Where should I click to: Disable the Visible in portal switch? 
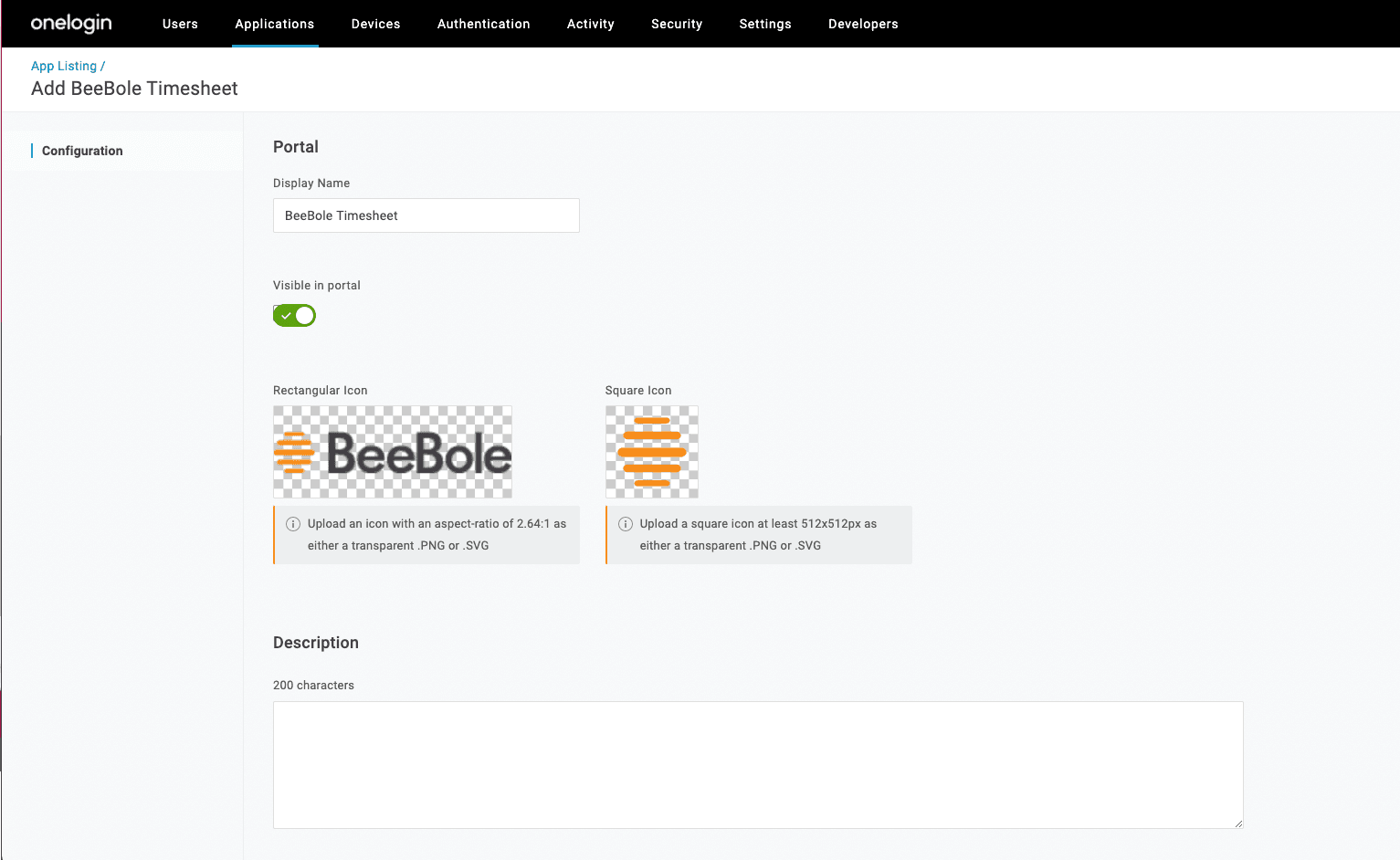point(294,315)
